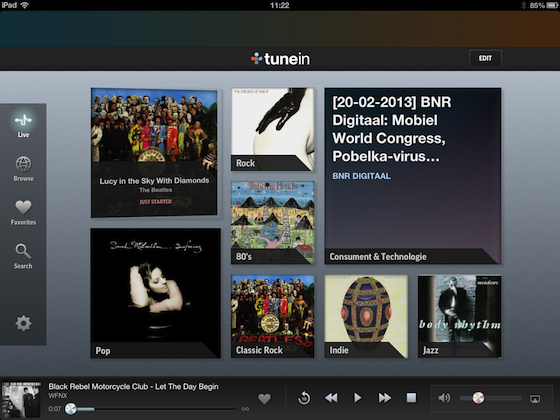Screen dimensions: 560x420
Task: Open the 80's genre tile
Action: pos(272,222)
